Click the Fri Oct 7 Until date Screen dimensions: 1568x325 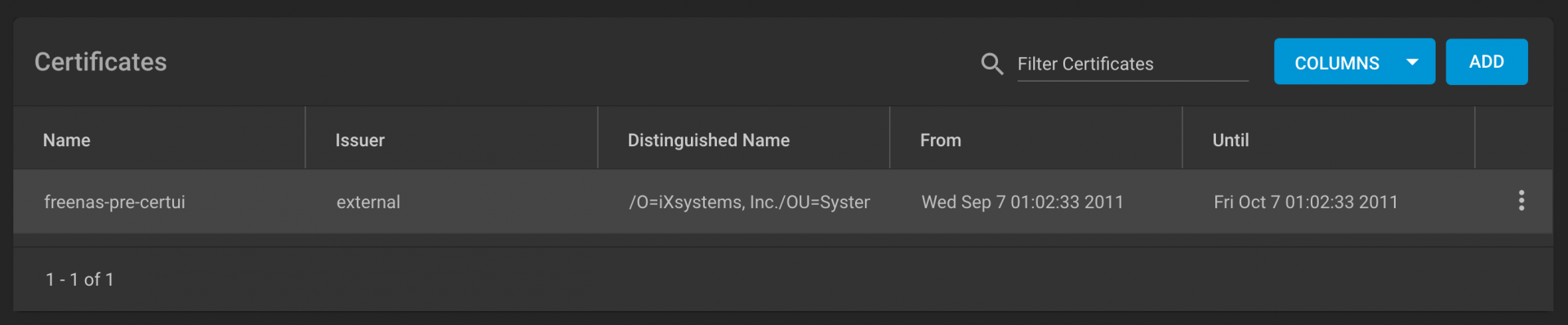(x=1306, y=202)
